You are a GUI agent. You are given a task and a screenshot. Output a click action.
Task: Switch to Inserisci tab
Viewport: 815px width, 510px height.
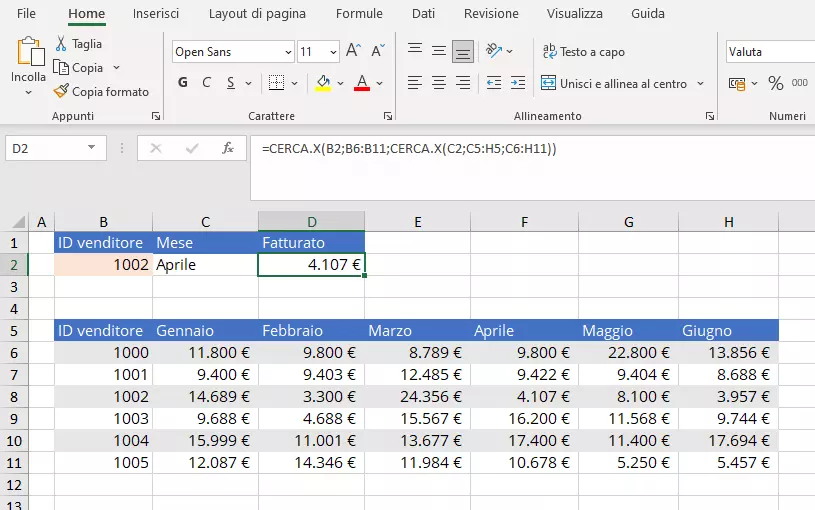pyautogui.click(x=155, y=14)
